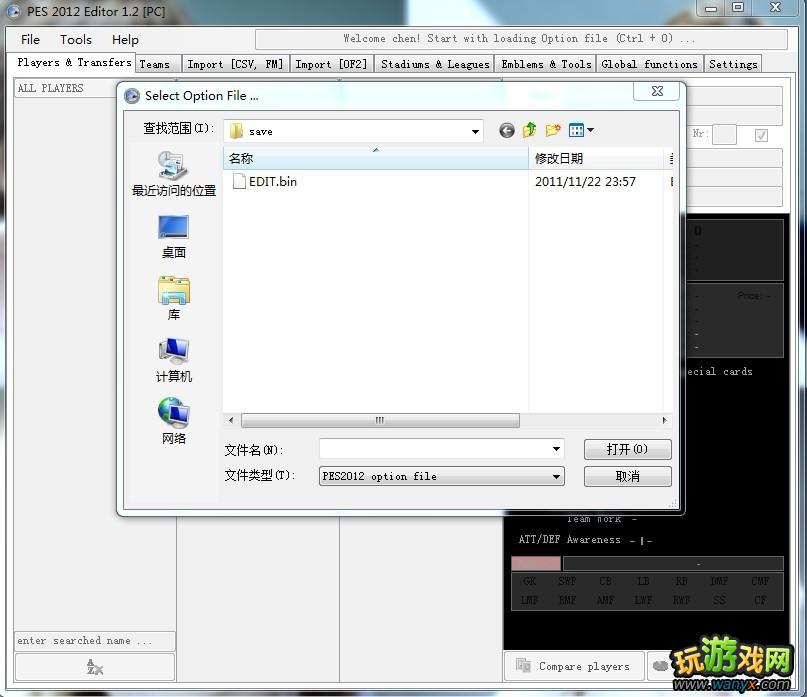Open the view menu icon
This screenshot has width=807, height=697.
[x=581, y=130]
